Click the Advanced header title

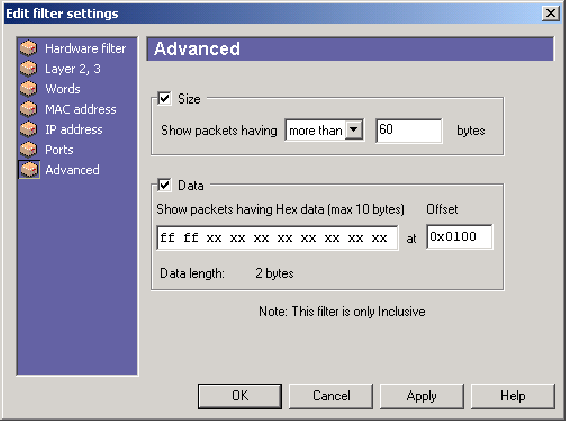(197, 49)
